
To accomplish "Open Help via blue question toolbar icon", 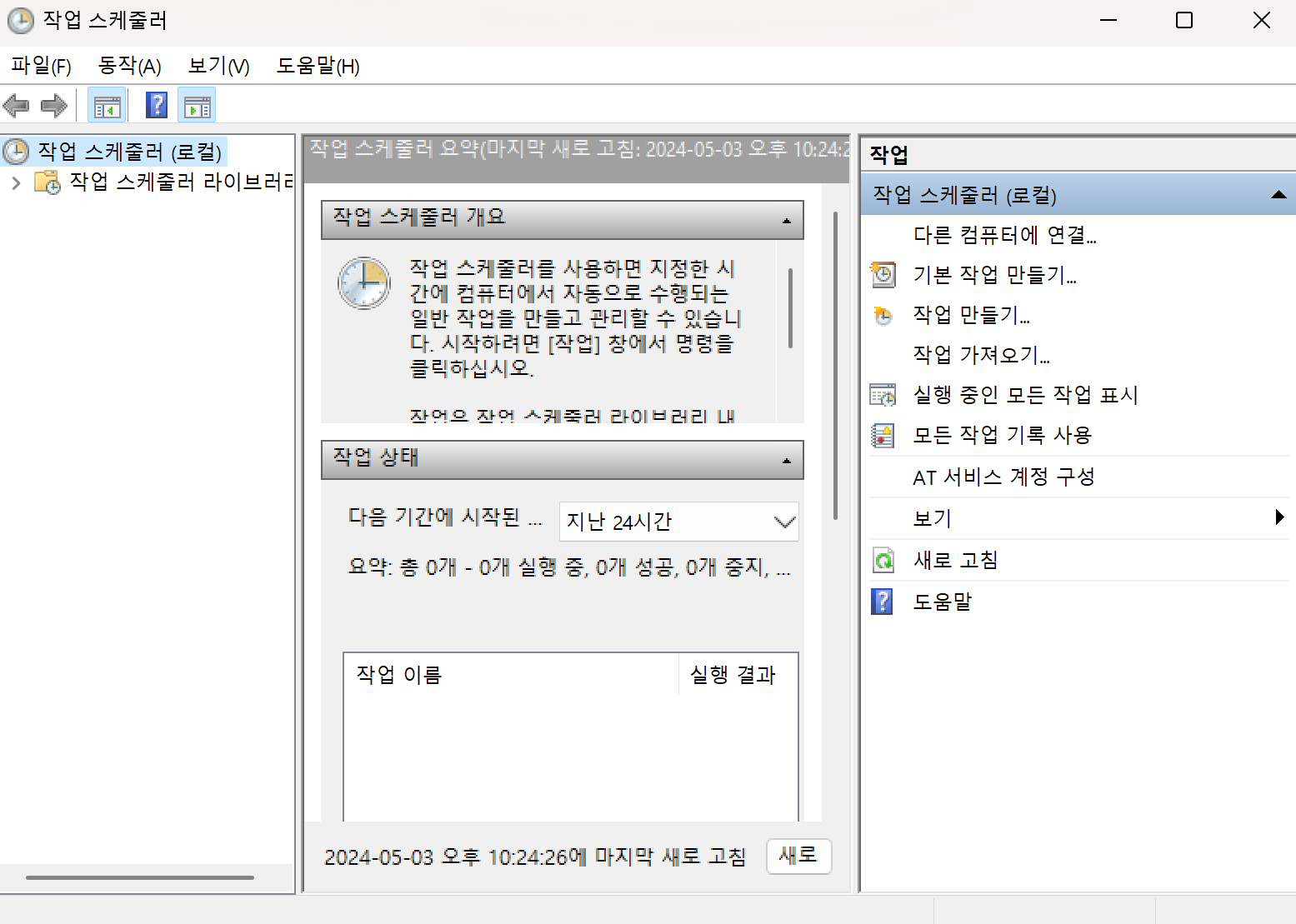I will click(x=157, y=105).
